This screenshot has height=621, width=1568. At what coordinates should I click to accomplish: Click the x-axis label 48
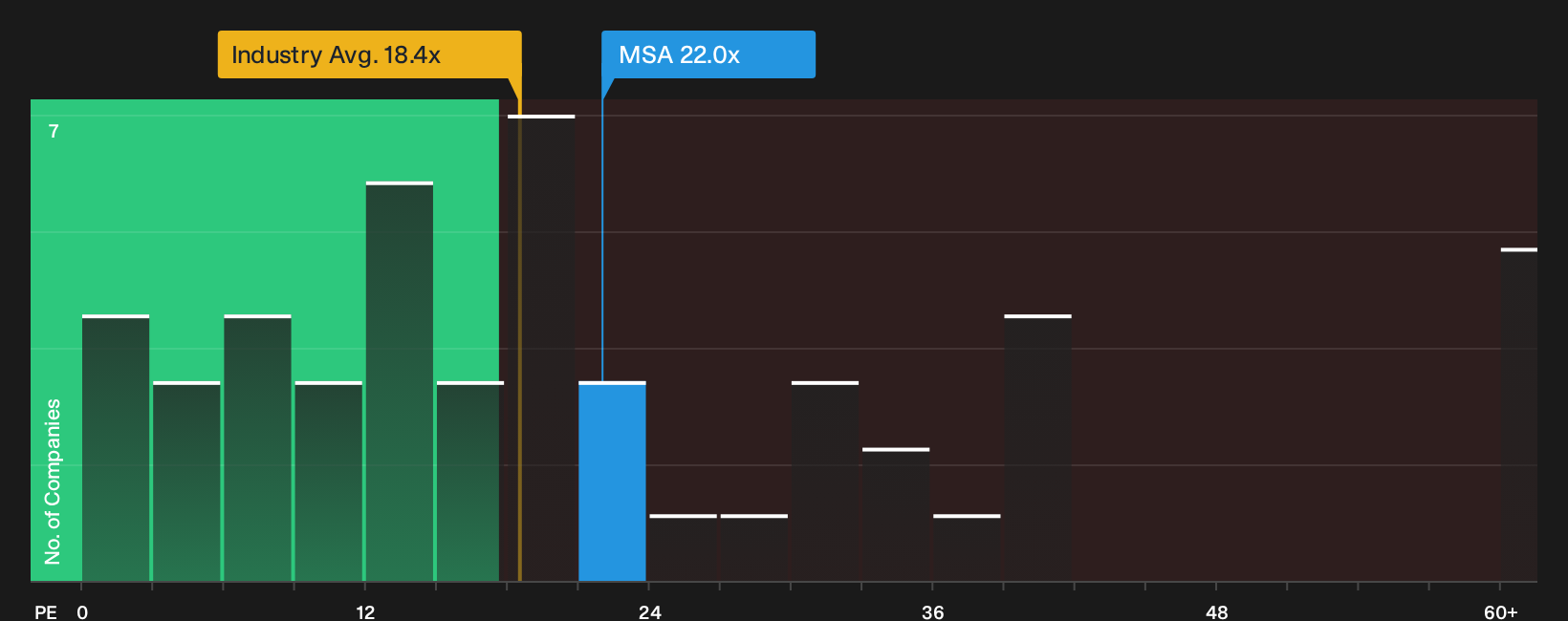pos(1216,612)
